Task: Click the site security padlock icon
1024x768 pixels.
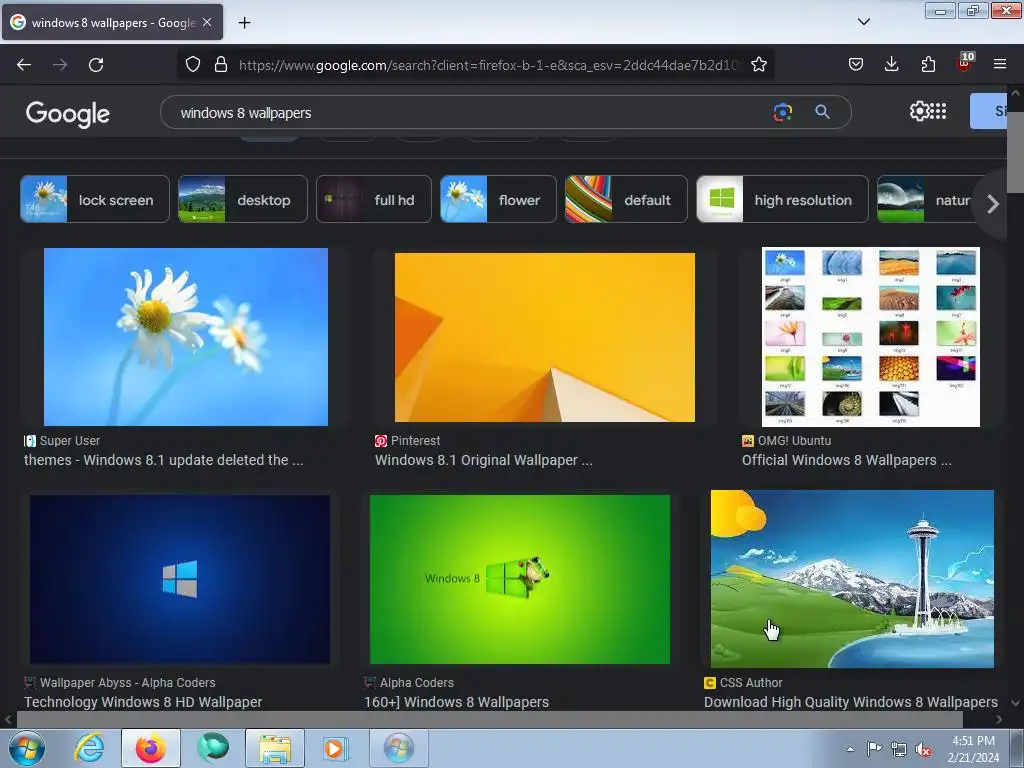Action: click(x=221, y=65)
